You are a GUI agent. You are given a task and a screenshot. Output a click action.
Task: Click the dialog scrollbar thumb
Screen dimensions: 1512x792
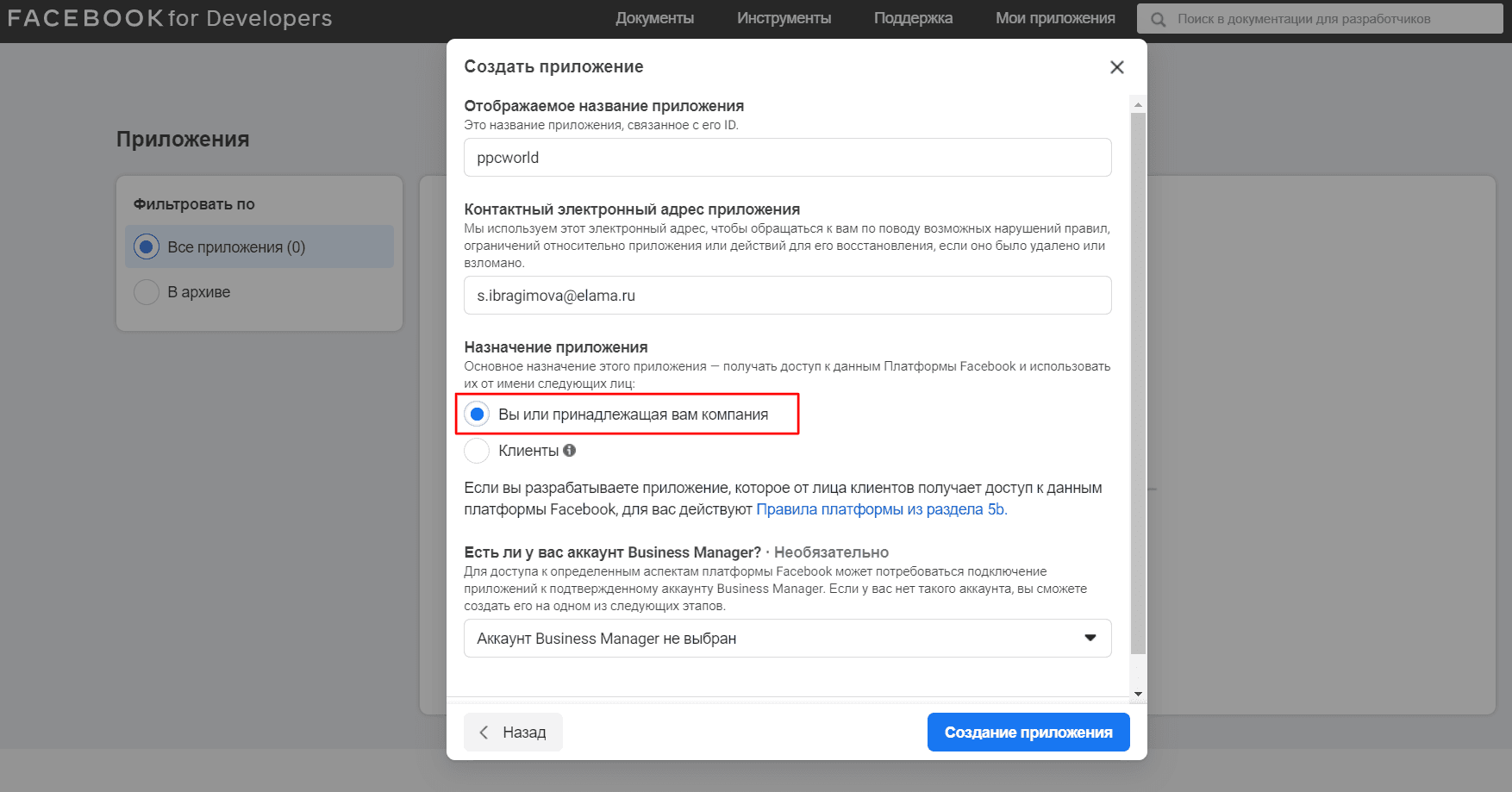click(1138, 383)
